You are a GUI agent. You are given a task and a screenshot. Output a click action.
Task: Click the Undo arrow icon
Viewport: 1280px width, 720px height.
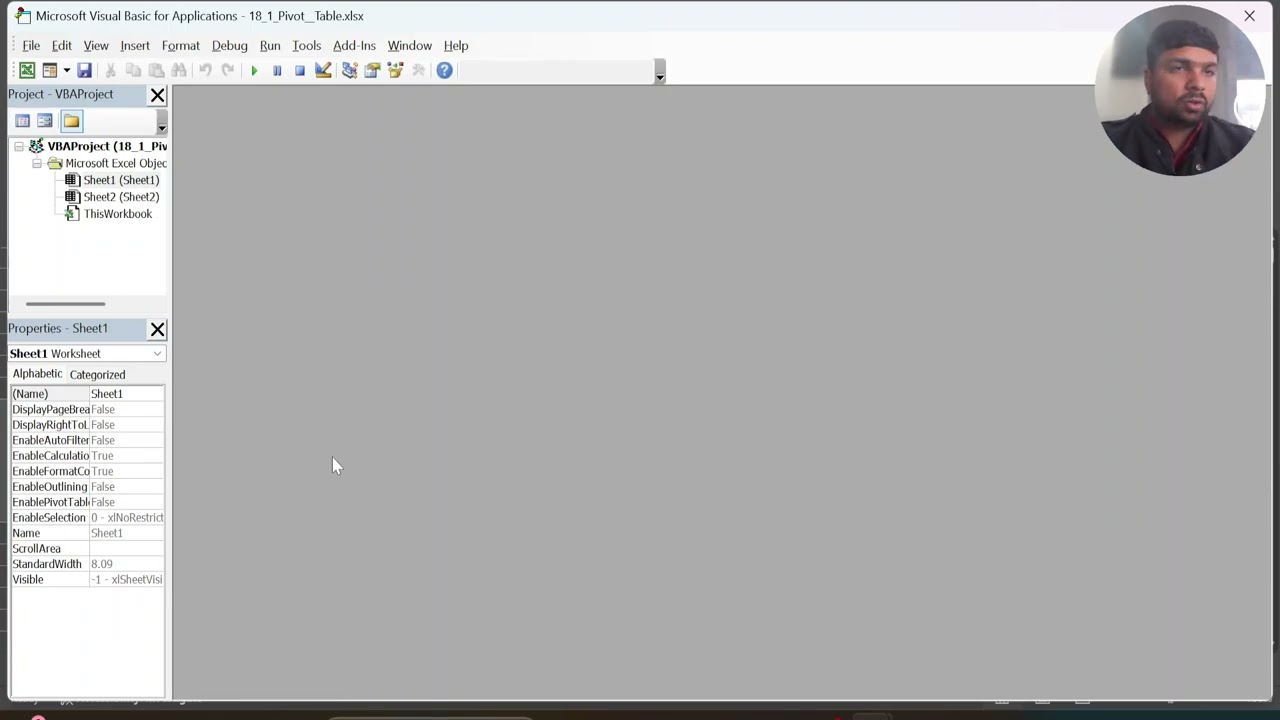tap(205, 70)
